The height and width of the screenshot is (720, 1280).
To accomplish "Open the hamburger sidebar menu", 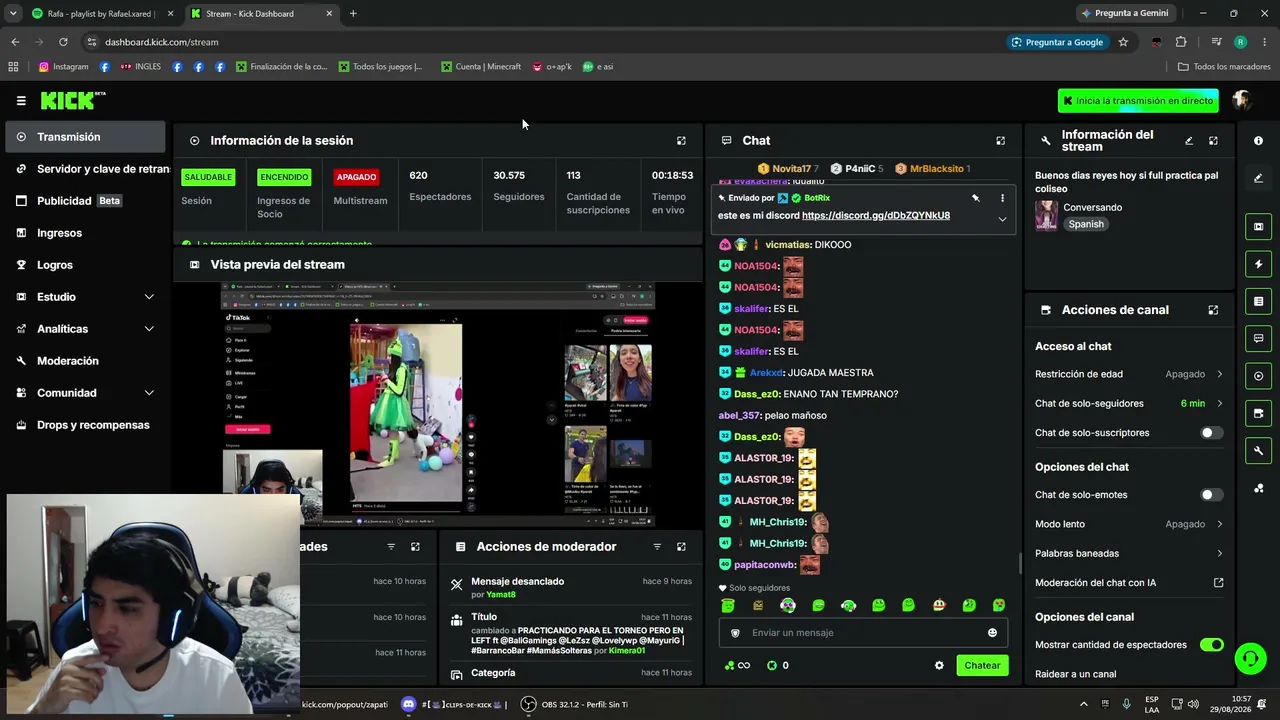I will (x=21, y=100).
